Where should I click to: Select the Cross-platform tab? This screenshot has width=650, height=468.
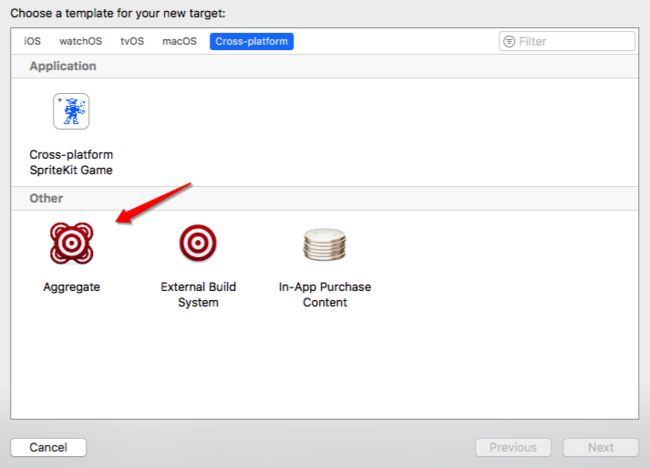pos(252,41)
